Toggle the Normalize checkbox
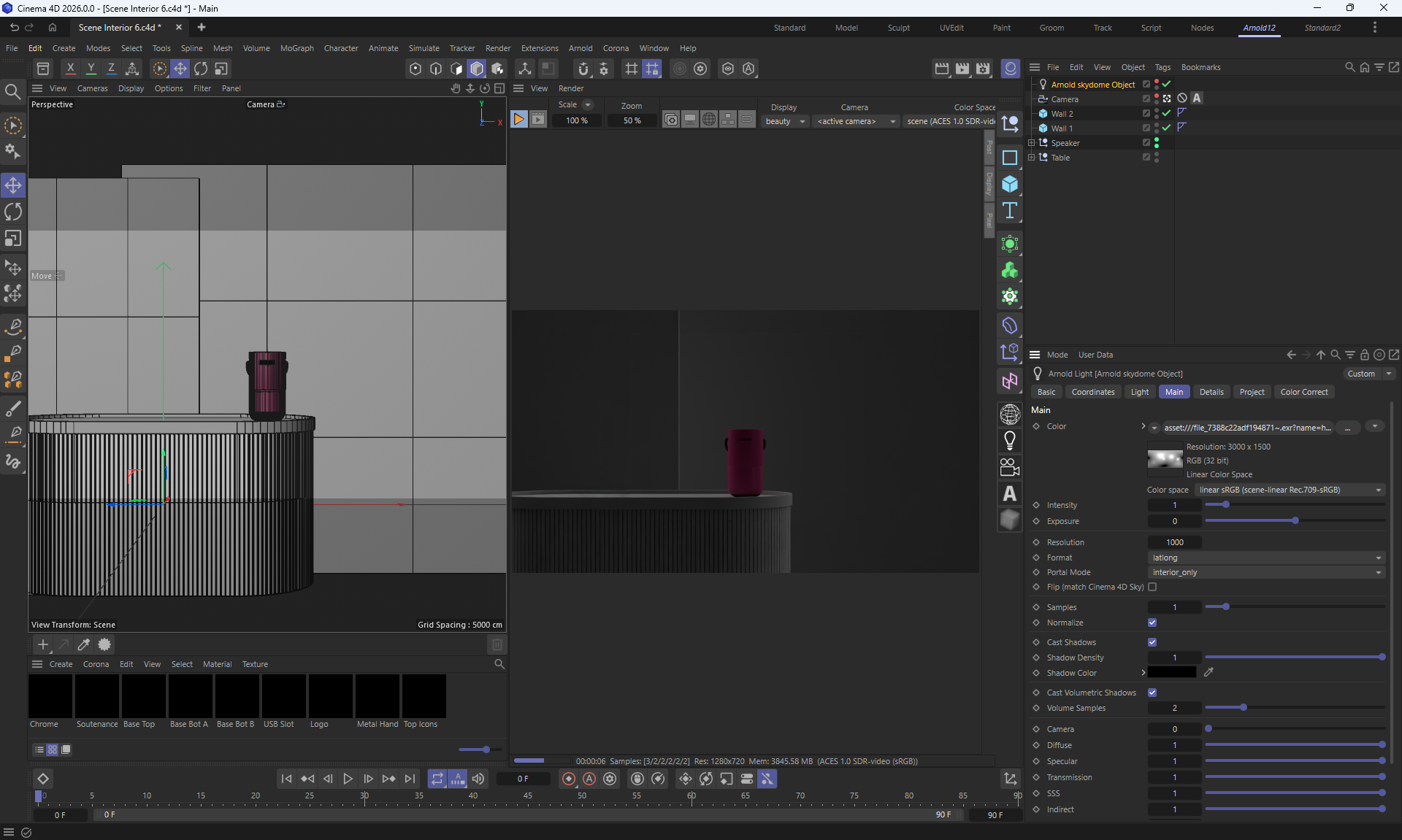 click(1152, 623)
